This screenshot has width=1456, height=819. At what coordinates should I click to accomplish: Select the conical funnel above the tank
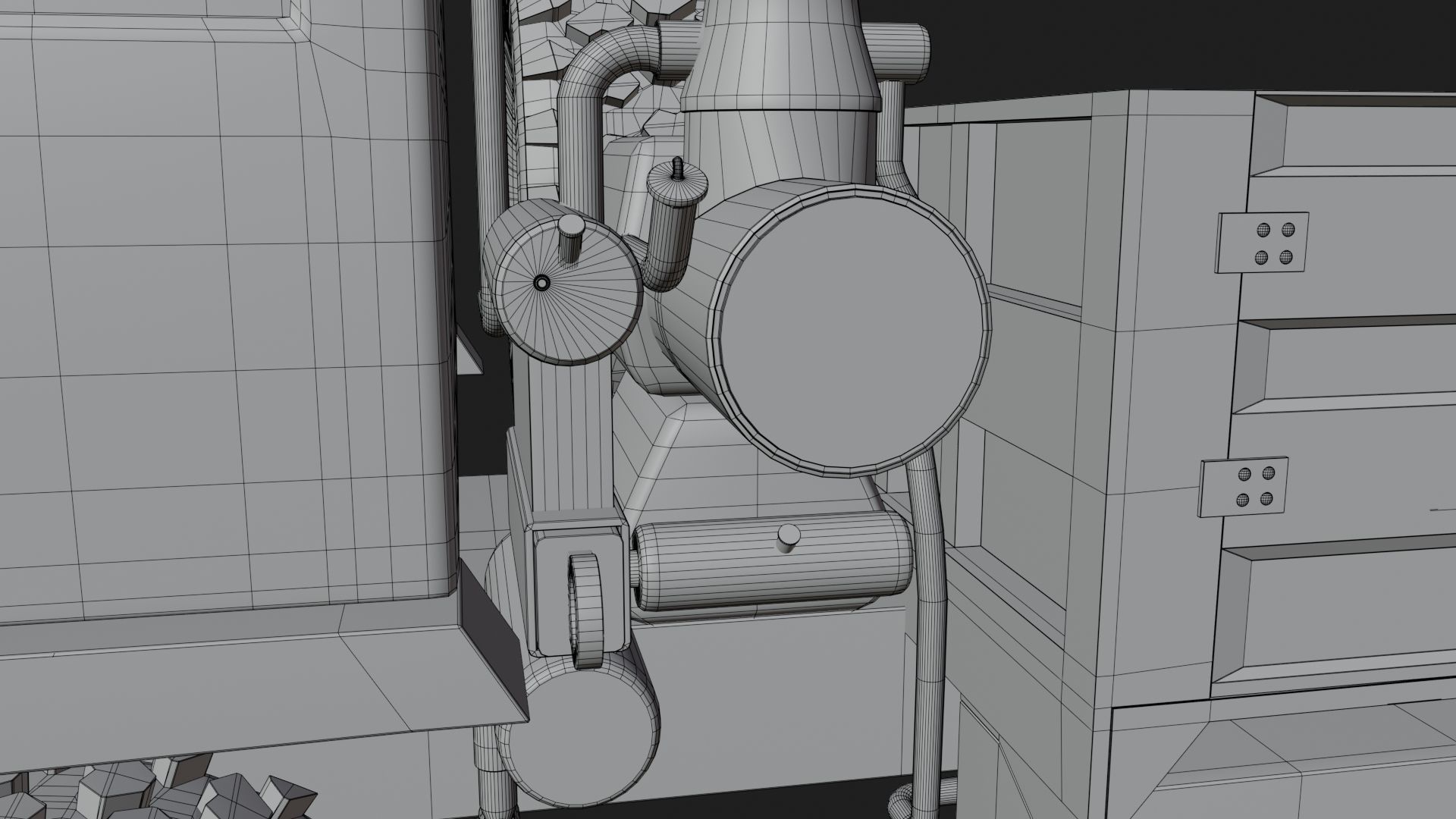click(781, 61)
